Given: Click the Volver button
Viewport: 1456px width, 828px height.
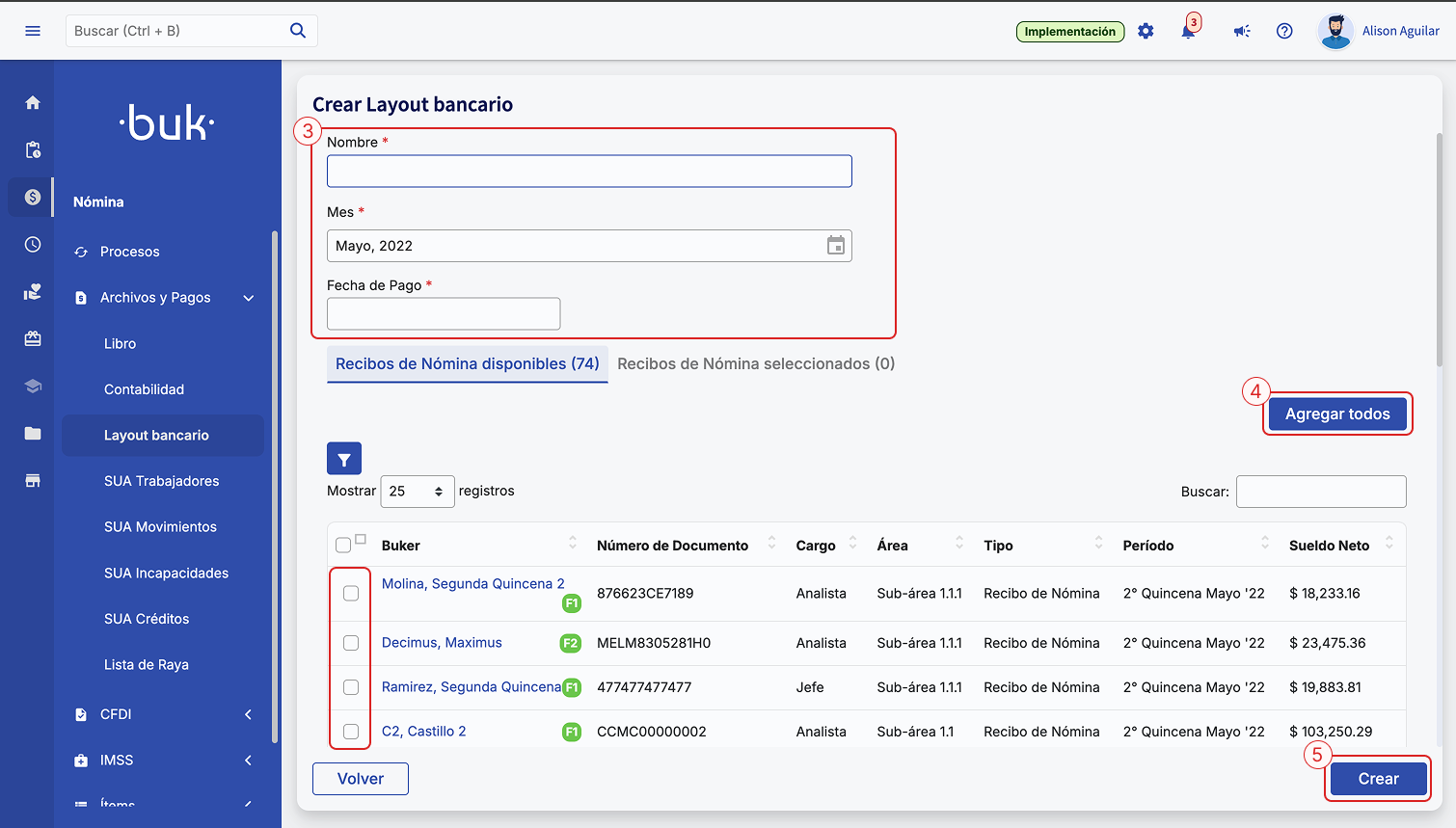Looking at the screenshot, I should pyautogui.click(x=361, y=779).
